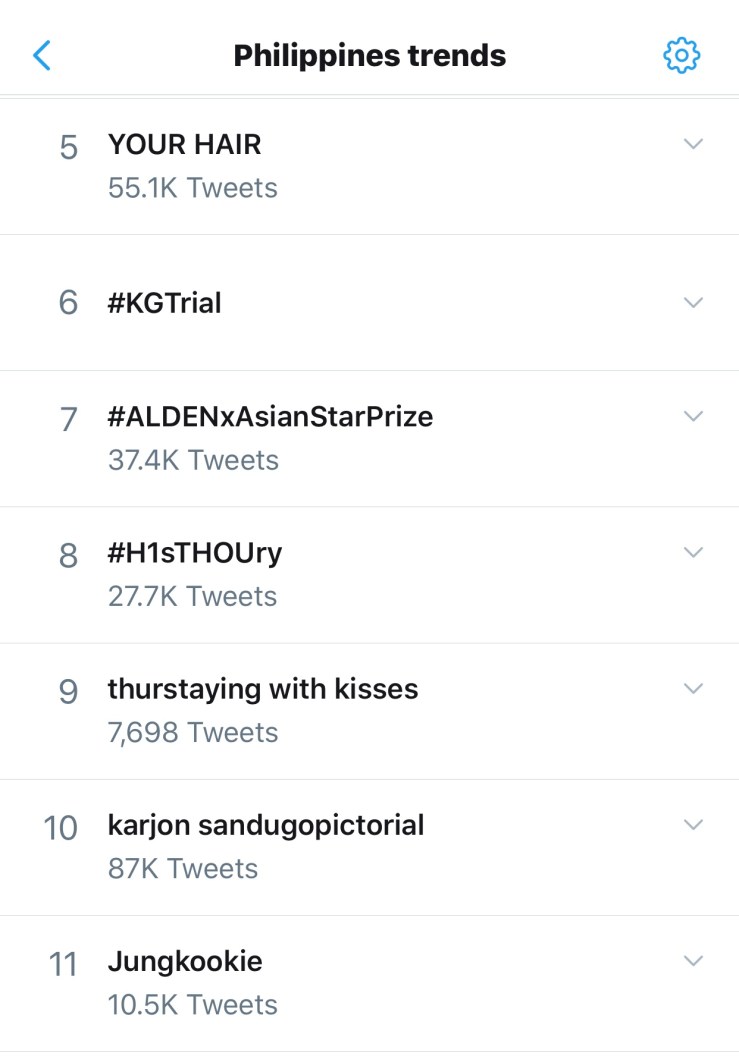Tap the 87K Tweets count
The width and height of the screenshot is (739, 1056).
(183, 868)
